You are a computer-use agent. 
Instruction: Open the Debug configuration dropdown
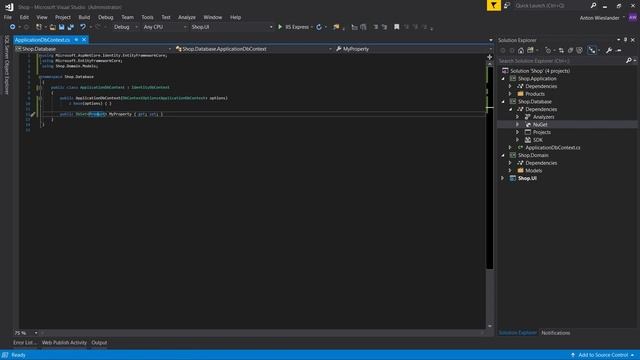tap(125, 27)
